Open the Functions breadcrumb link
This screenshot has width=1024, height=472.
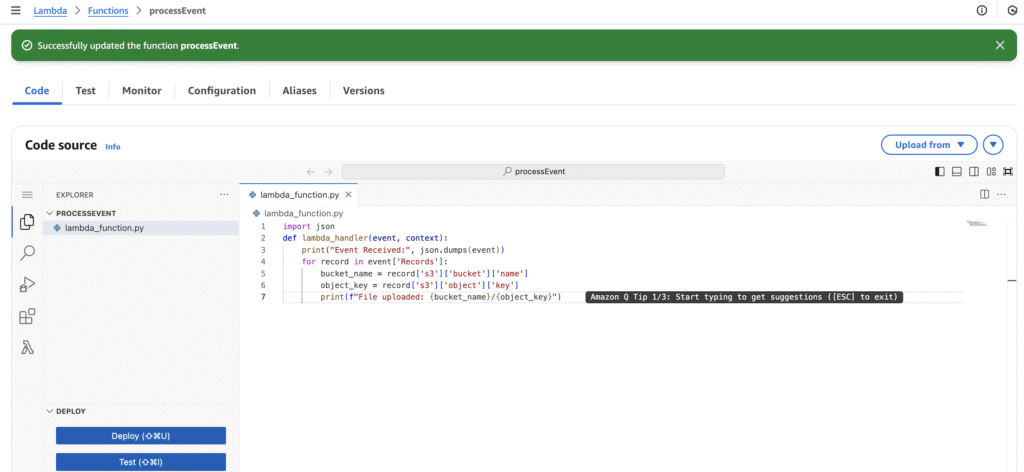coord(108,10)
